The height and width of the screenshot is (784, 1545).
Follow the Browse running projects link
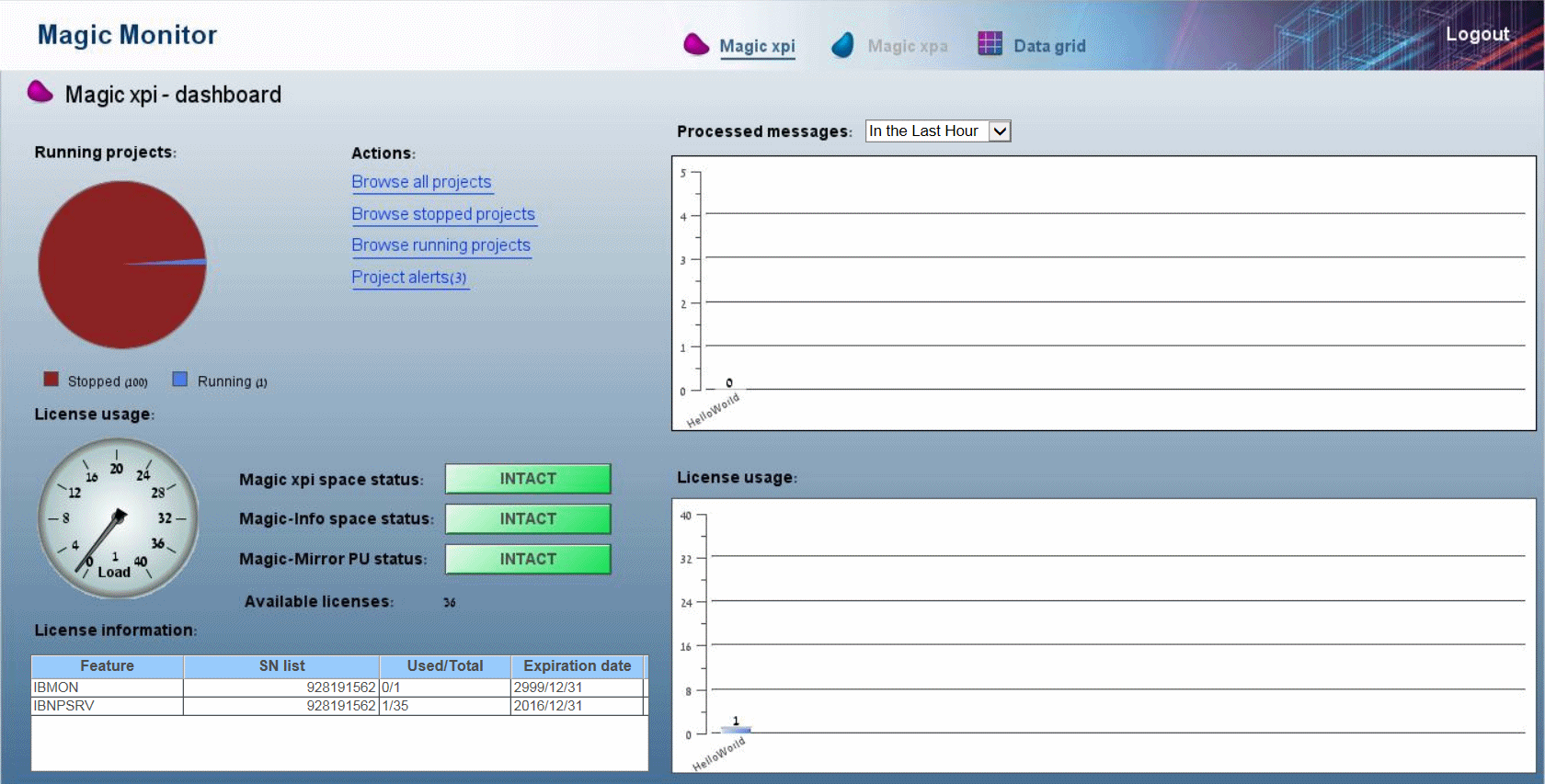[441, 245]
